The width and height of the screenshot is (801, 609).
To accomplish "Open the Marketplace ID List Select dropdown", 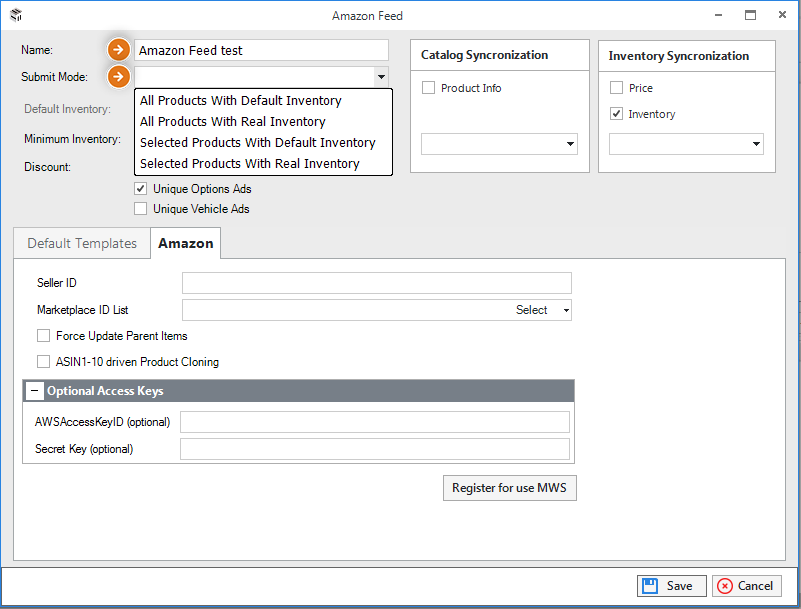I will point(566,310).
